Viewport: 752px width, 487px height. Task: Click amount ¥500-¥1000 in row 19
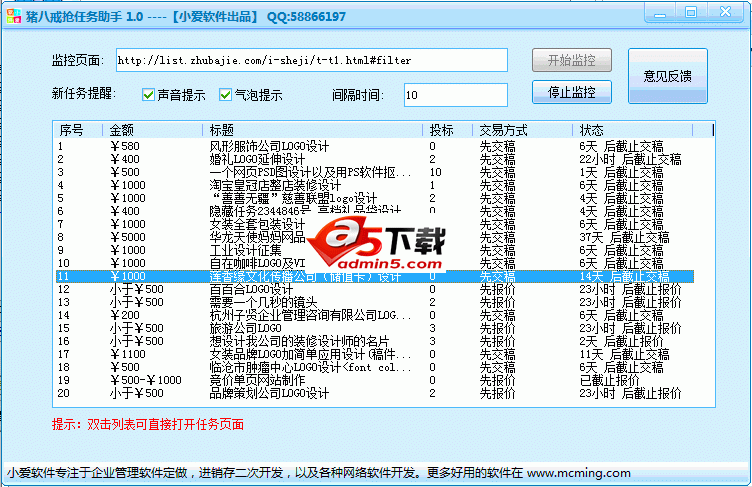pos(146,380)
